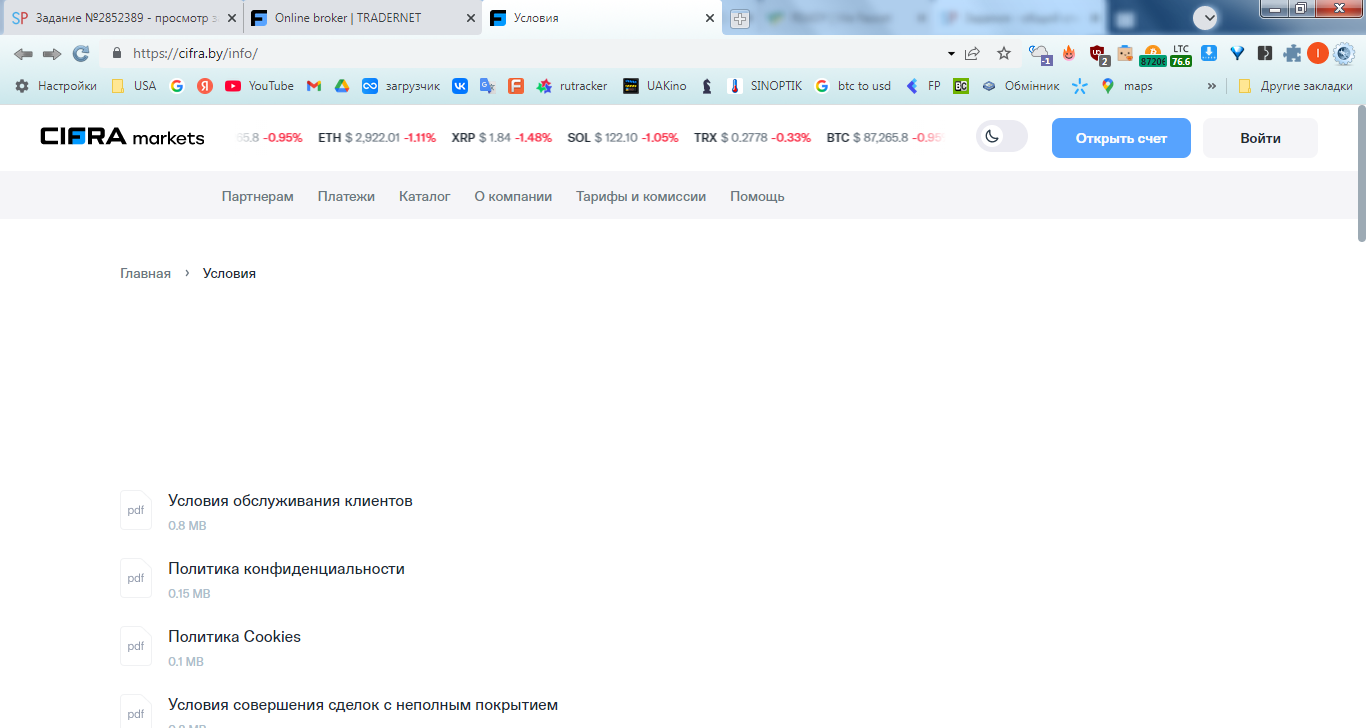Image resolution: width=1366 pixels, height=728 pixels.
Task: Open the rutracker bookmark
Action: (x=572, y=86)
